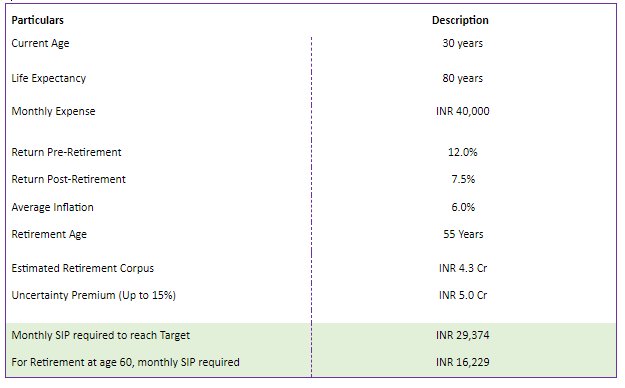Screen dimensions: 625x388
Task: Select the Current Age label
Action: coord(40,43)
